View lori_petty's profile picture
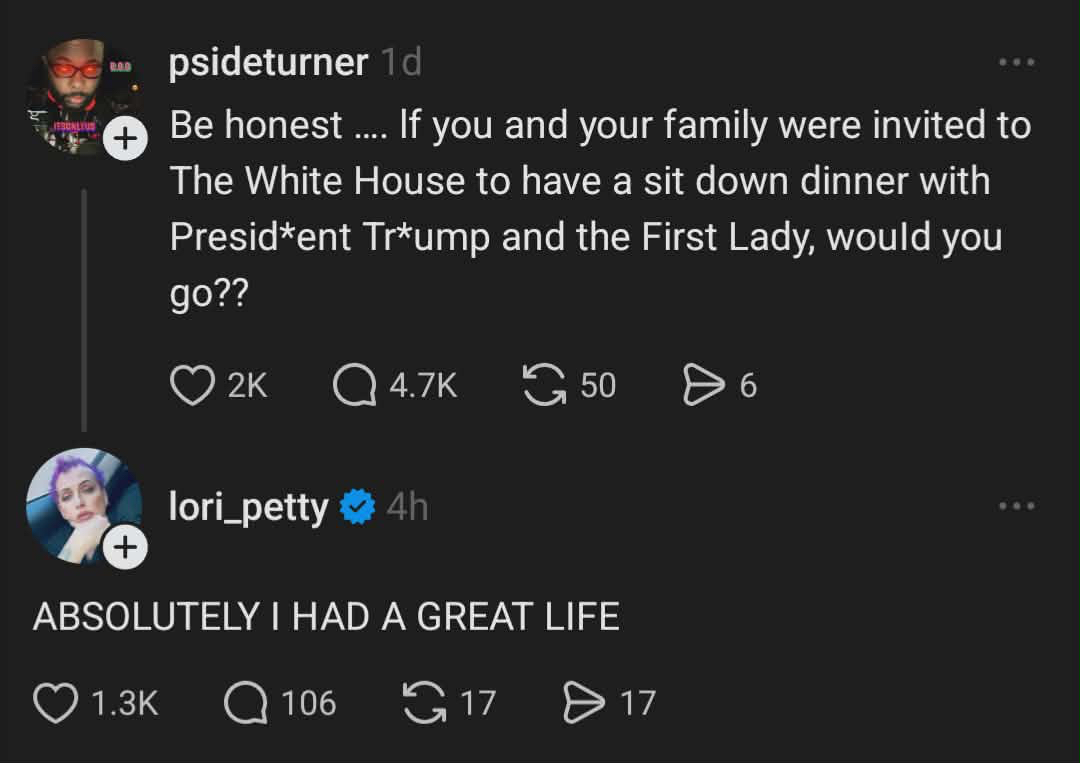Image resolution: width=1080 pixels, height=763 pixels. click(80, 500)
